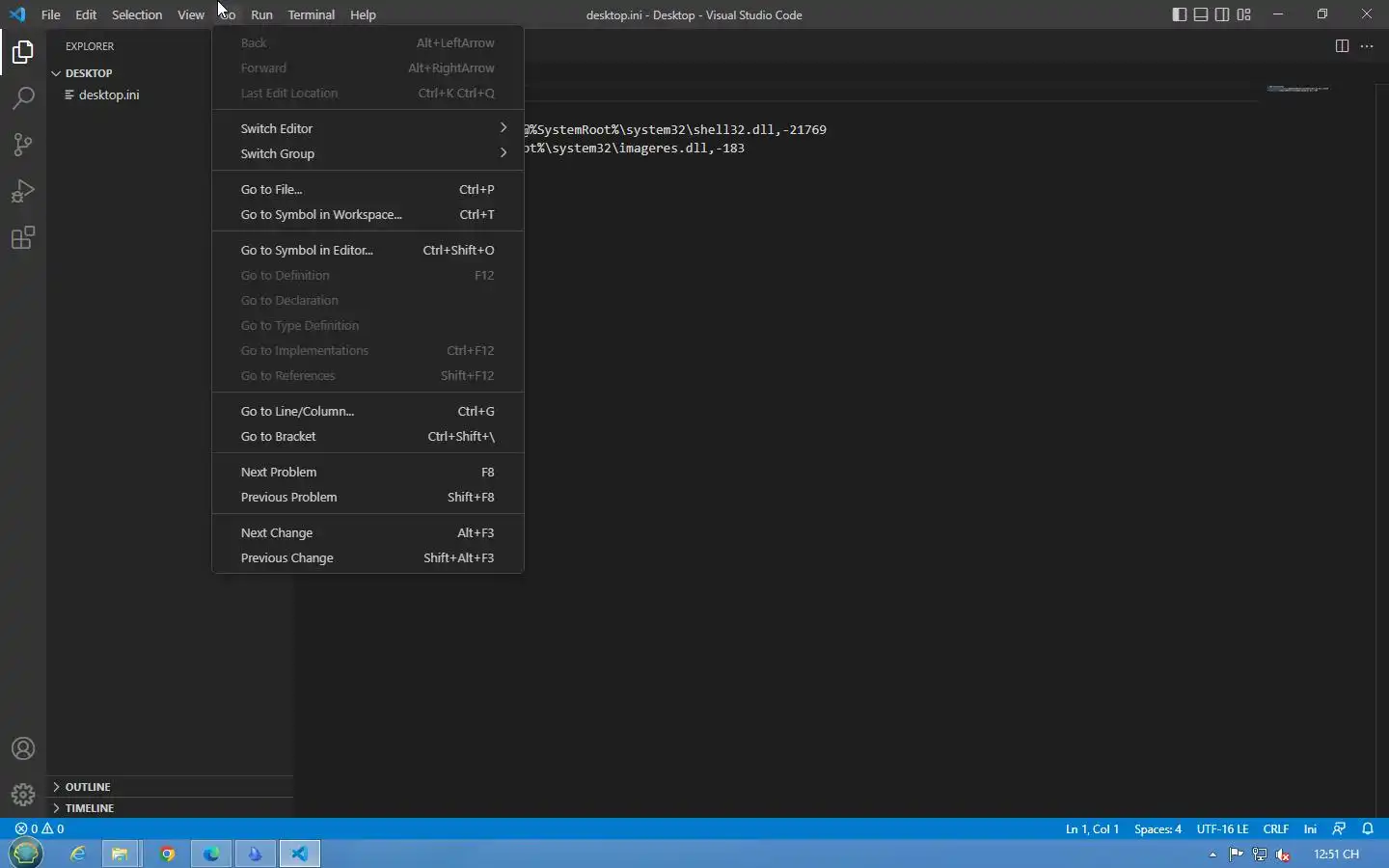Screen dimensions: 1389x868
Task: Click the feedback icon in status bar
Action: coord(1339,828)
